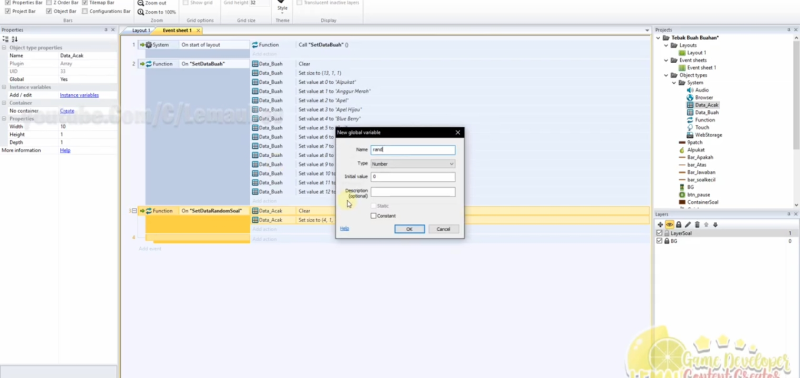Click the Zoom out magnifier icon
Screen dimensions: 800x378
click(x=141, y=3)
